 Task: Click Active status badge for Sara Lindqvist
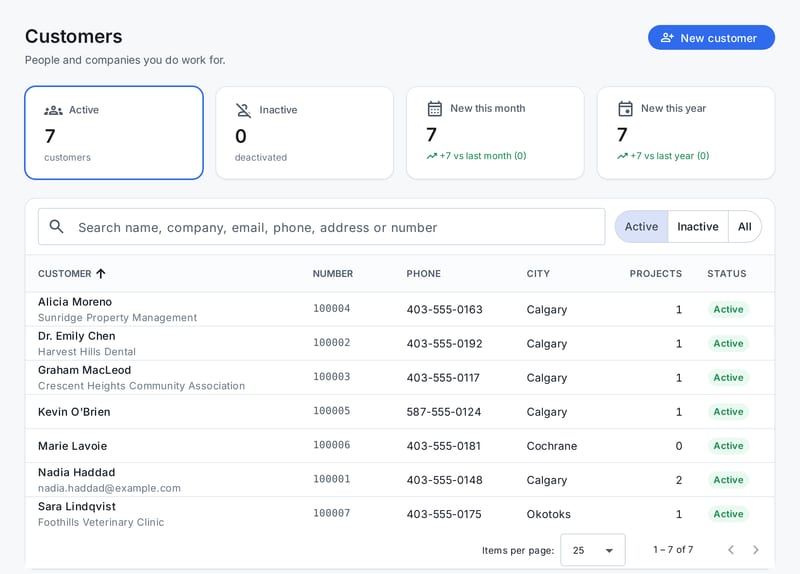728,514
